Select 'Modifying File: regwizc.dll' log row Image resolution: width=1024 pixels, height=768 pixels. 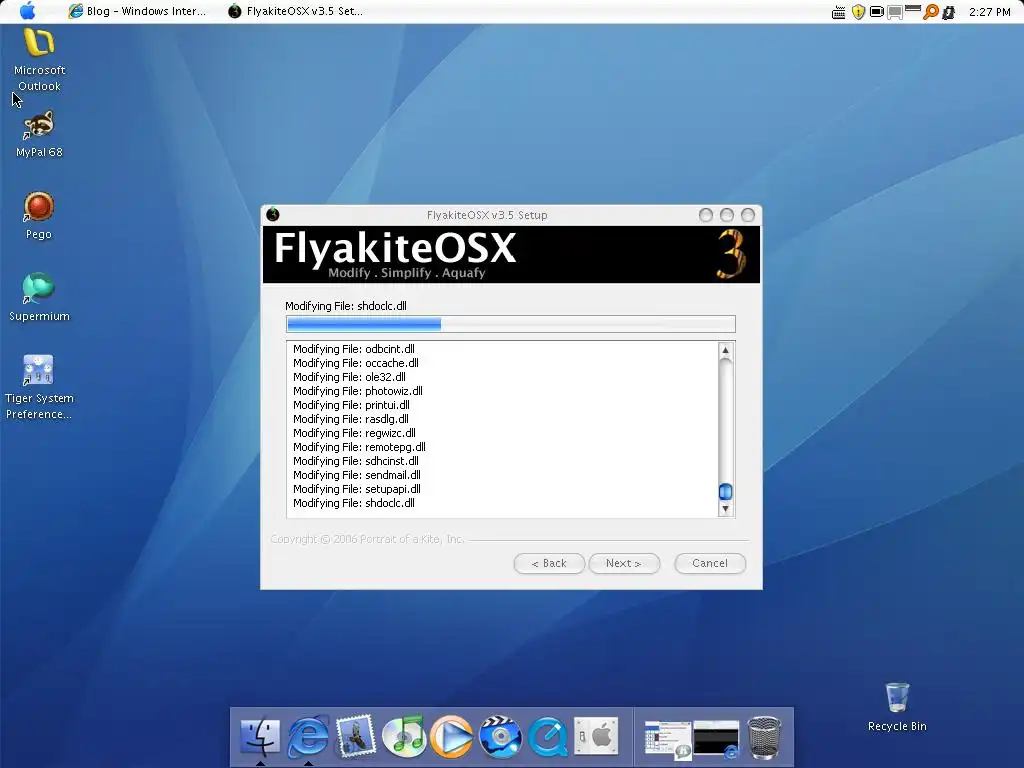click(x=355, y=433)
